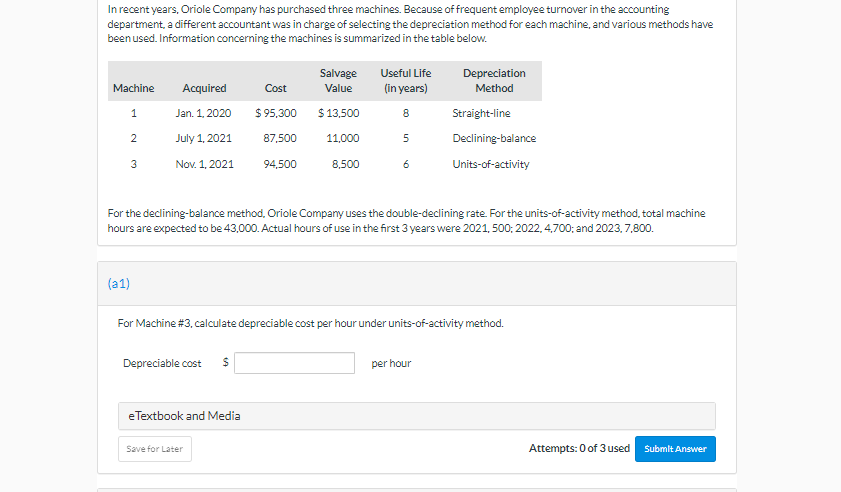Click the Units-of-activity method cell

pyautogui.click(x=491, y=164)
